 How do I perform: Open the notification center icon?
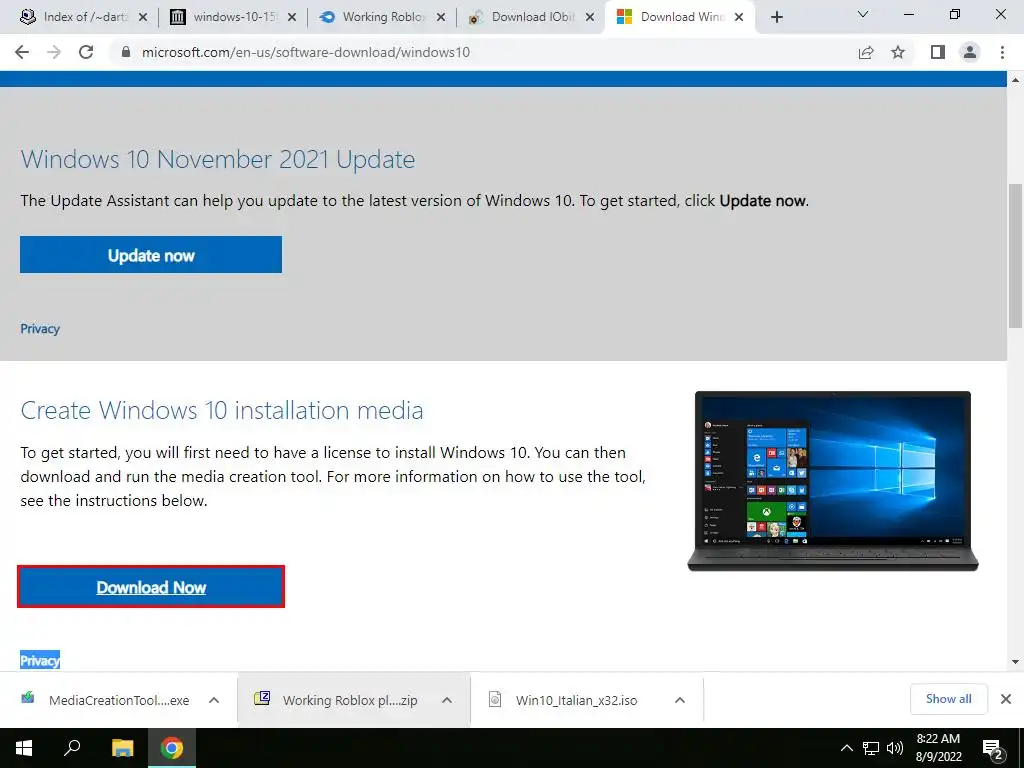993,749
